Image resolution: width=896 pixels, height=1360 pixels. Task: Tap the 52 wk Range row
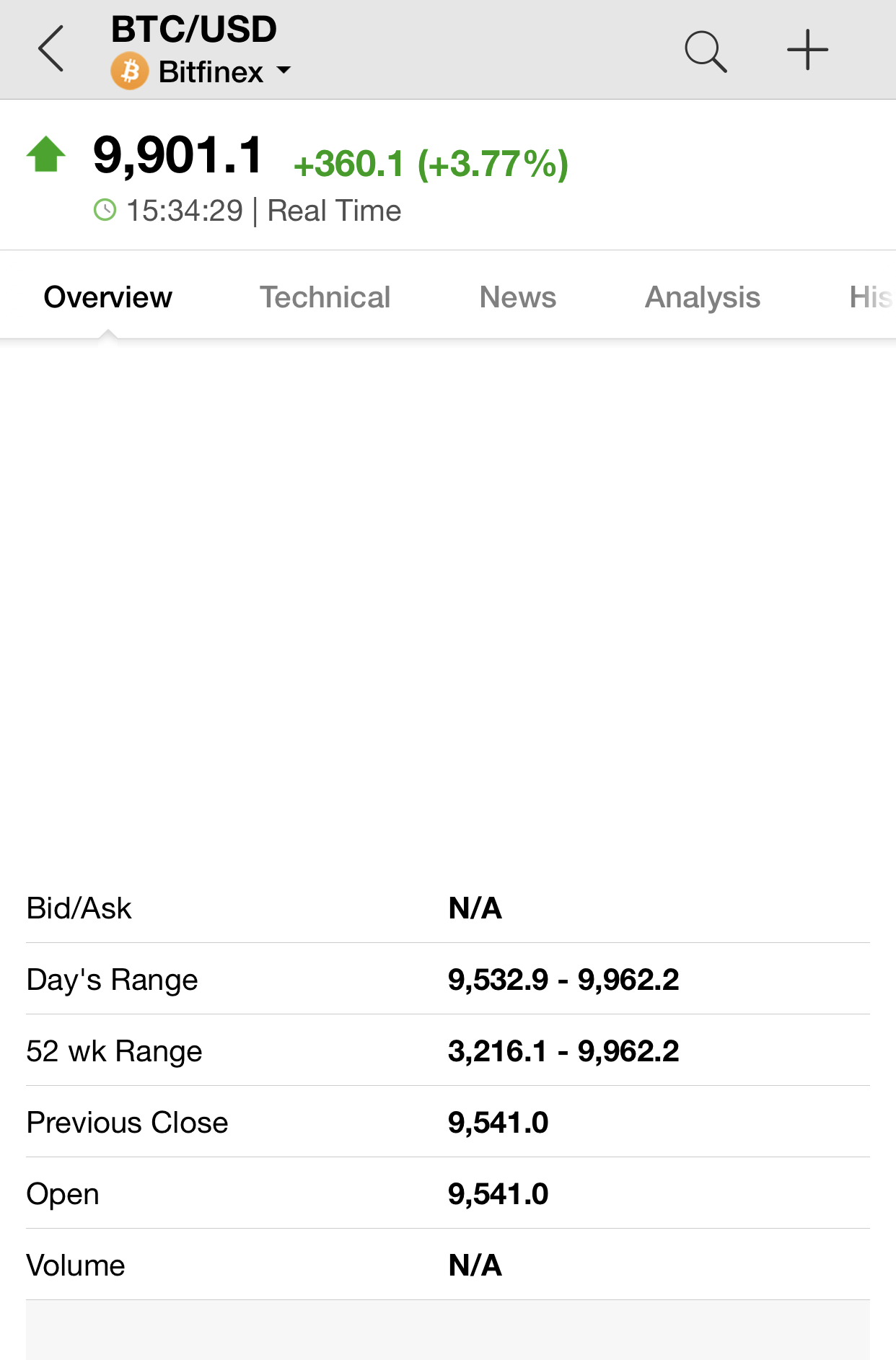pyautogui.click(x=448, y=1050)
